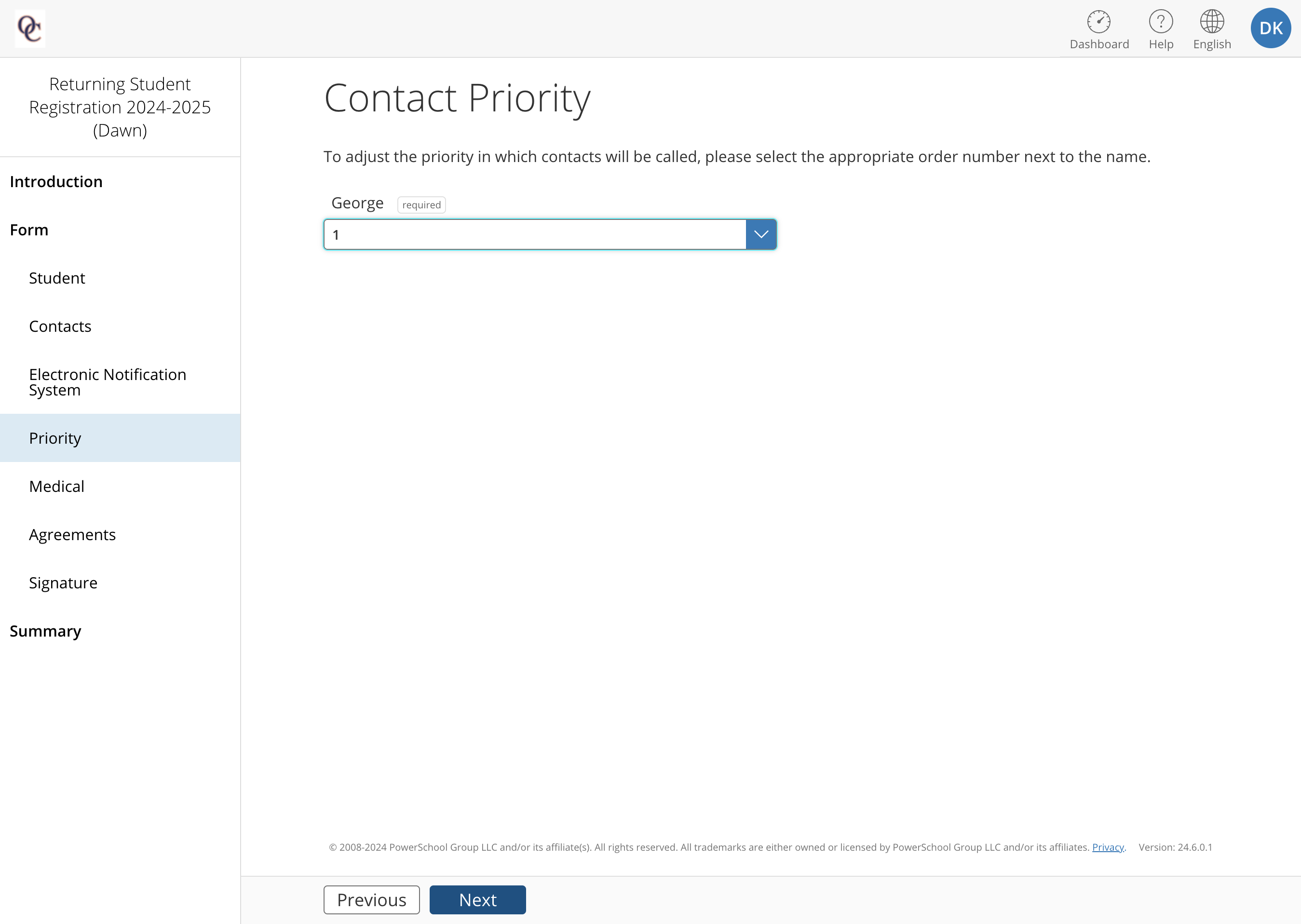Image resolution: width=1301 pixels, height=924 pixels.
Task: Open the Form section in sidebar
Action: (29, 230)
